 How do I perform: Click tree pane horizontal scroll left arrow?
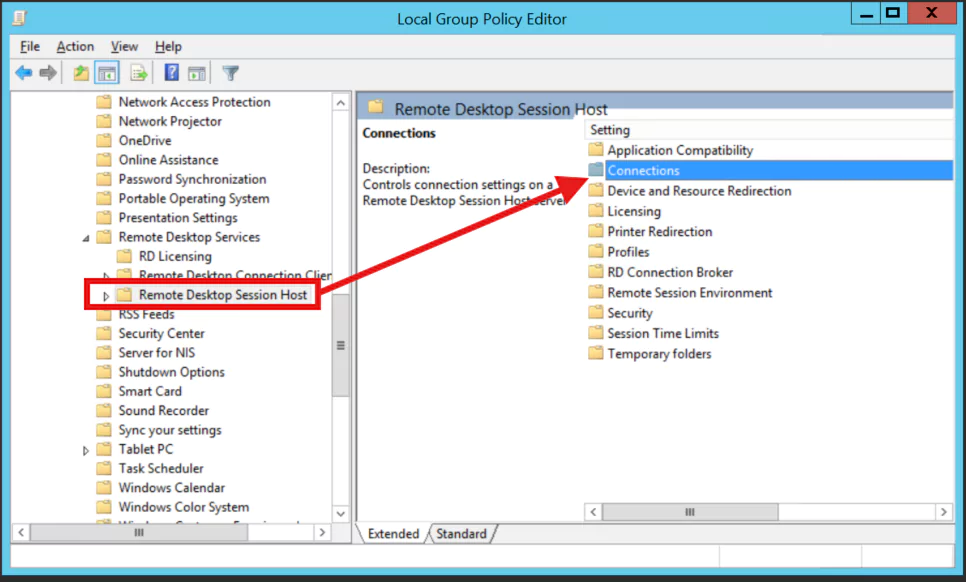point(21,532)
